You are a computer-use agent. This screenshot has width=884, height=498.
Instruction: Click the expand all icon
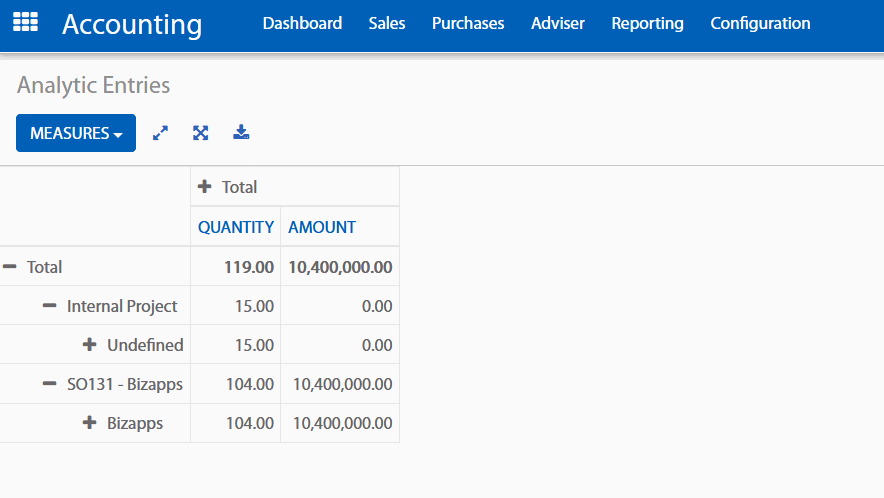coord(201,133)
